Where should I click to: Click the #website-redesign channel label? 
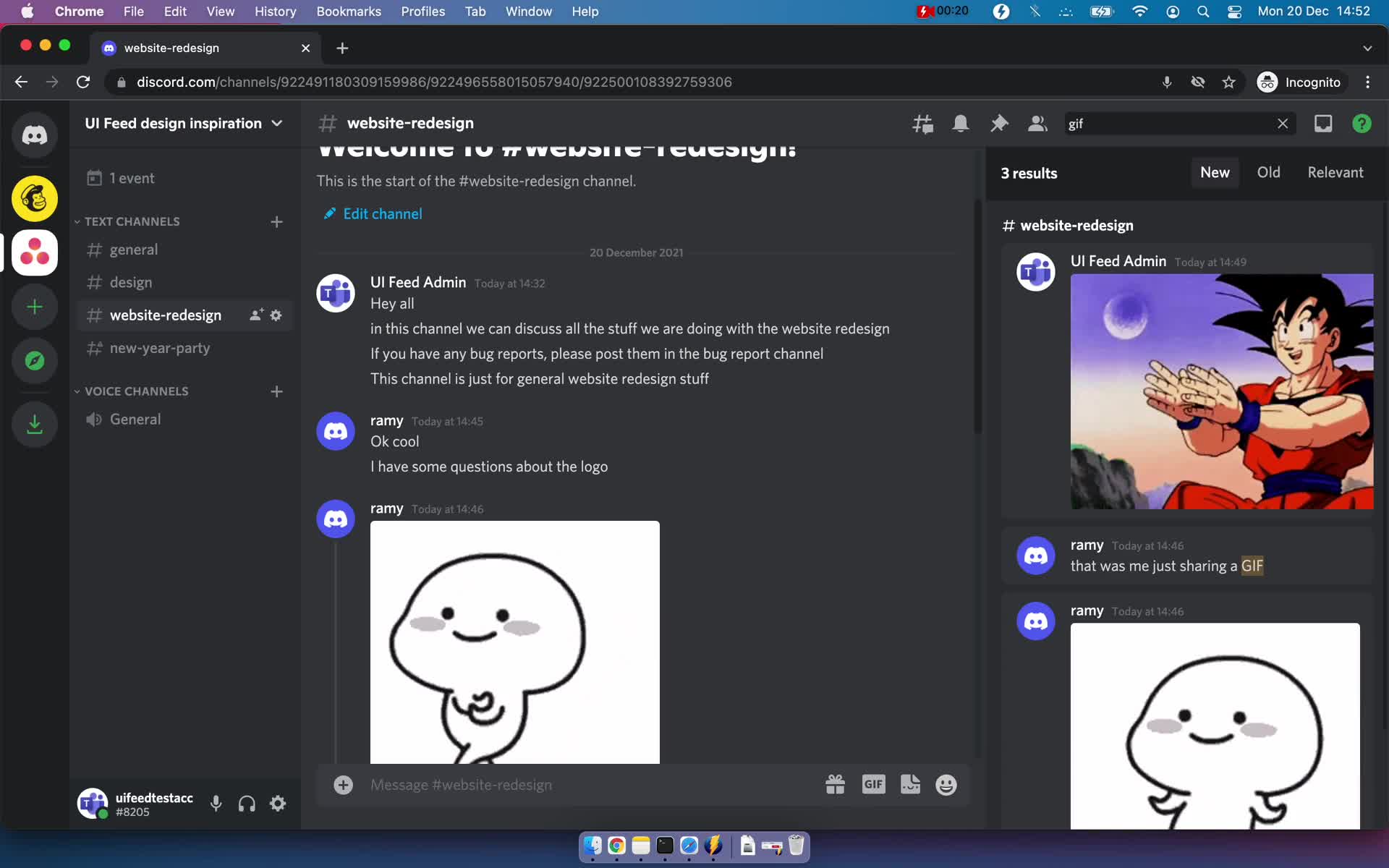[165, 314]
